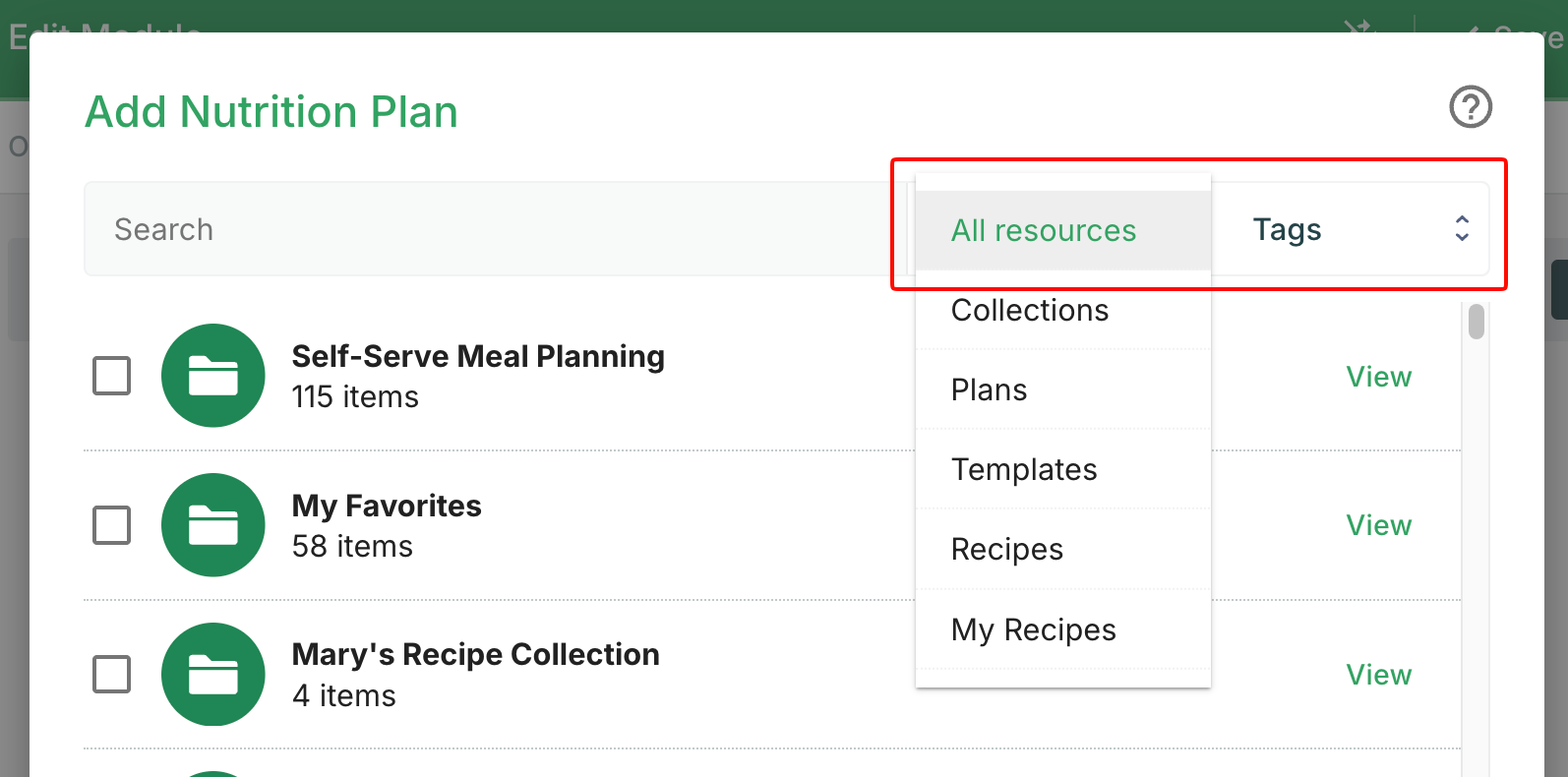View the Self-Serve Meal Planning collection
This screenshot has height=777, width=1568.
1378,377
